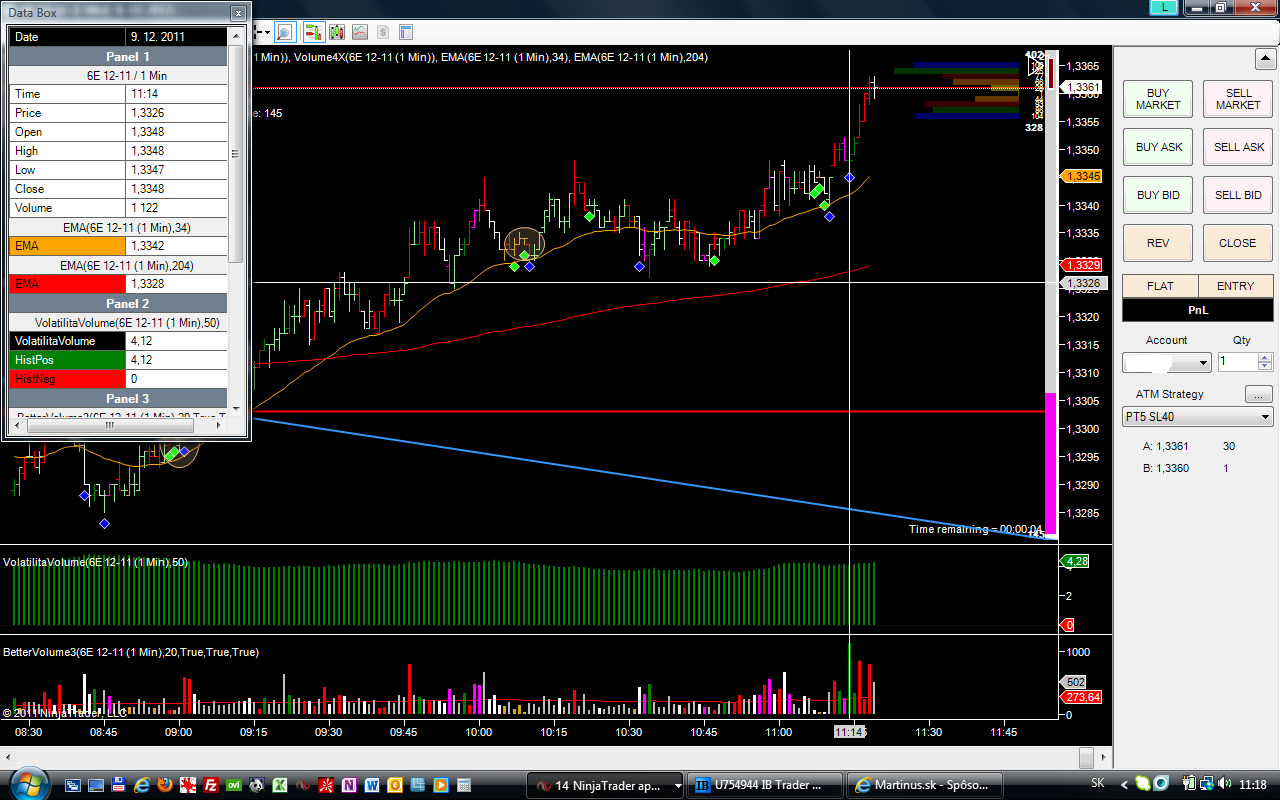Click the Qty input field
This screenshot has height=800, width=1280.
point(1239,362)
